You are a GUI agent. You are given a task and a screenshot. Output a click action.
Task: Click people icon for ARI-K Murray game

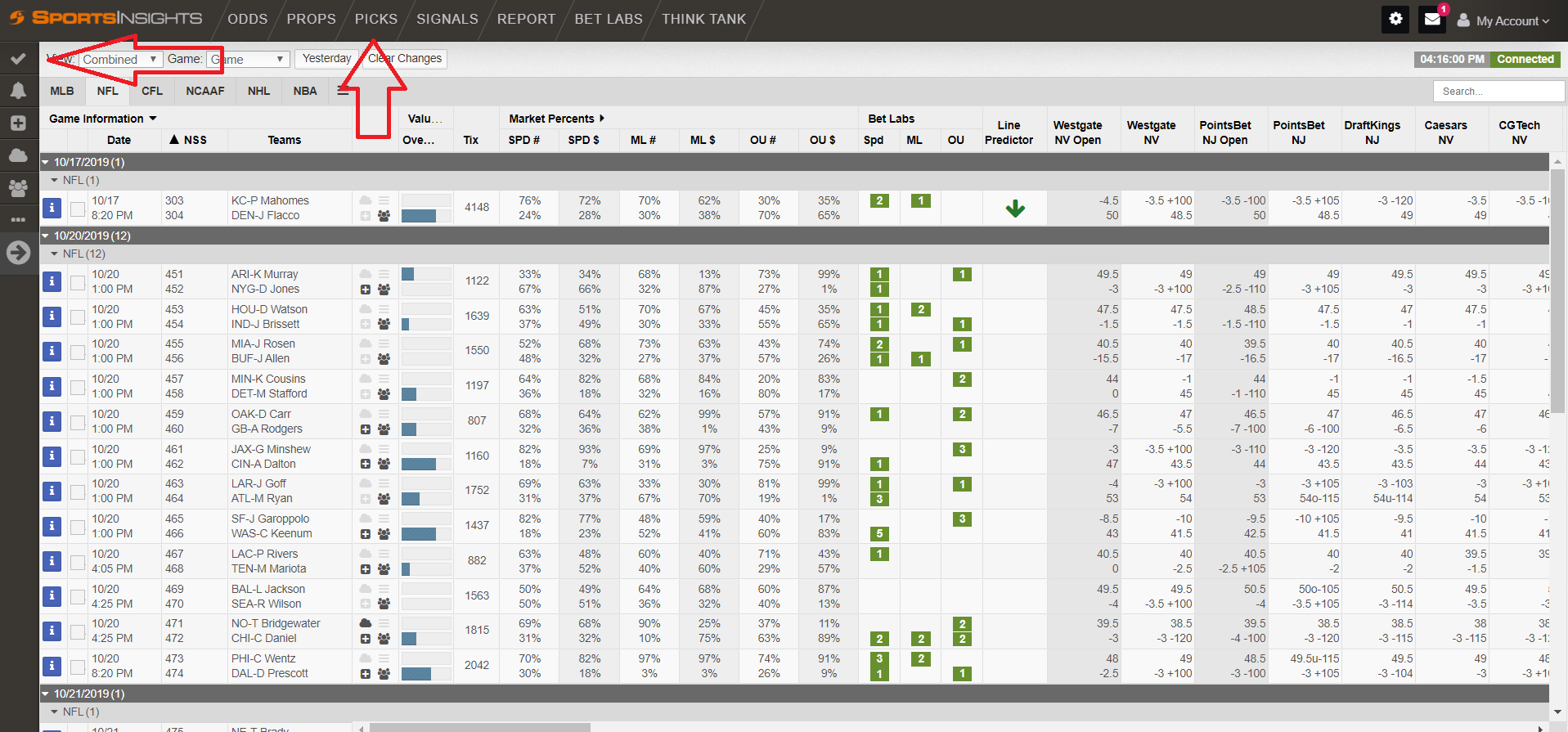(x=384, y=290)
